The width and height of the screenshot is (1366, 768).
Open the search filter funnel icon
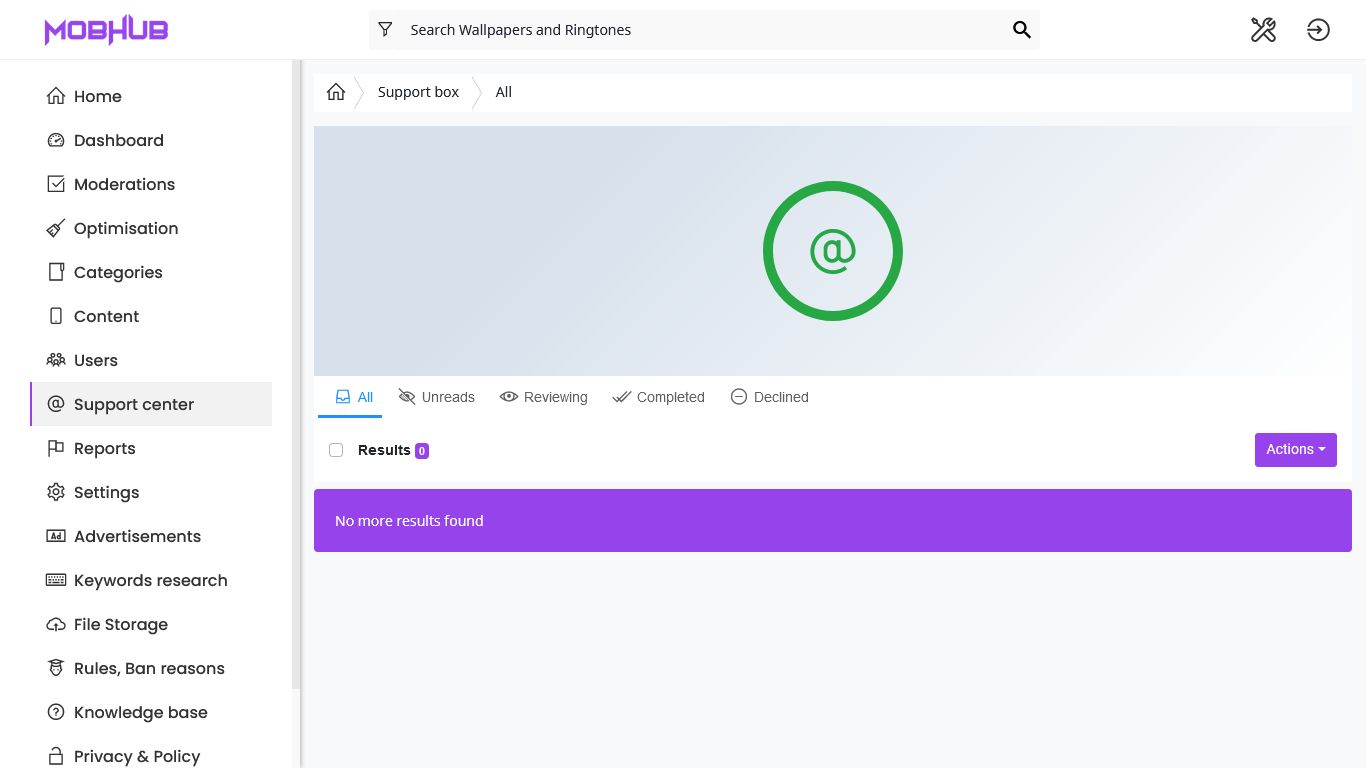[x=385, y=30]
